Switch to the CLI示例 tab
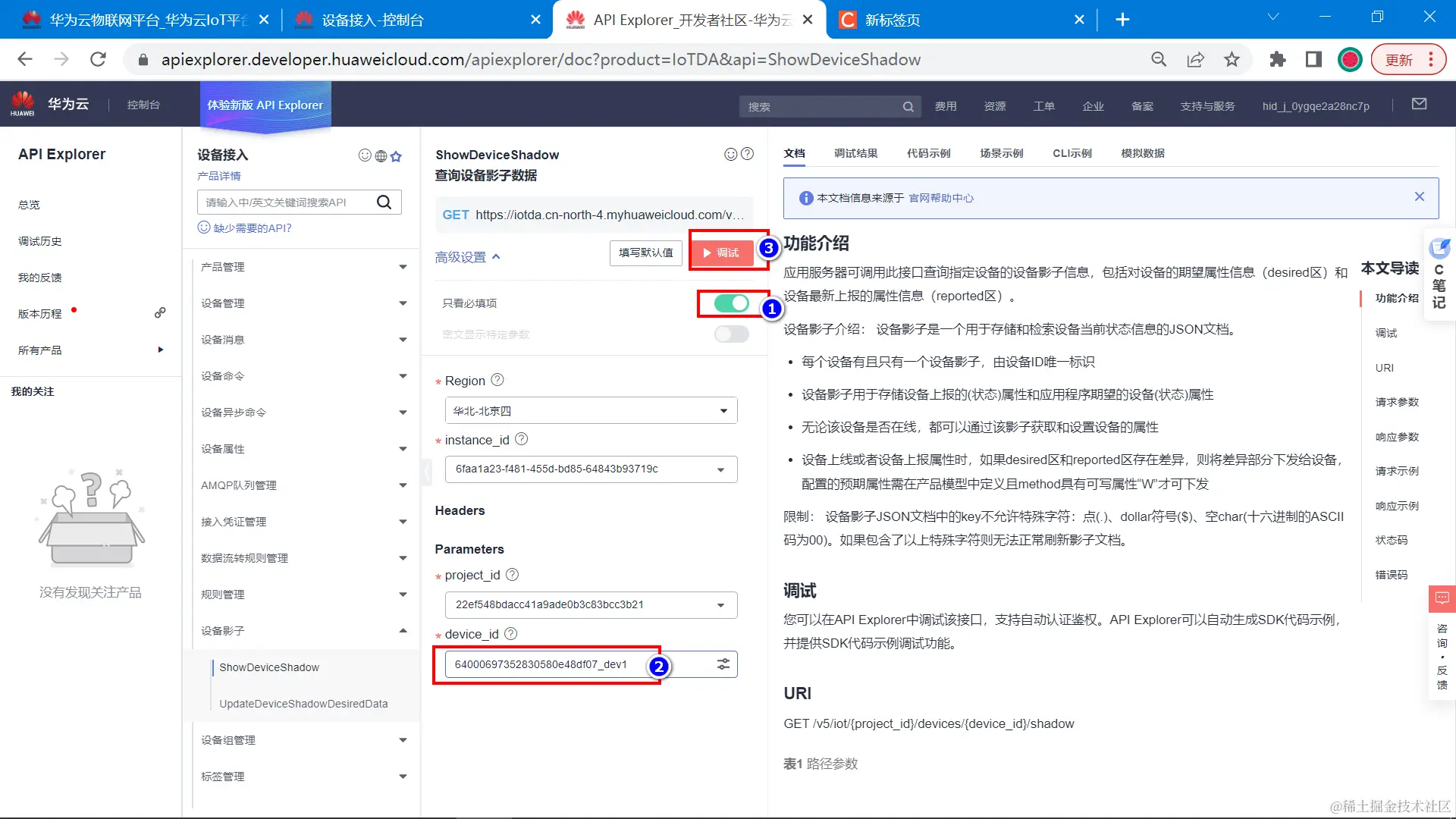The height and width of the screenshot is (819, 1456). (1072, 153)
